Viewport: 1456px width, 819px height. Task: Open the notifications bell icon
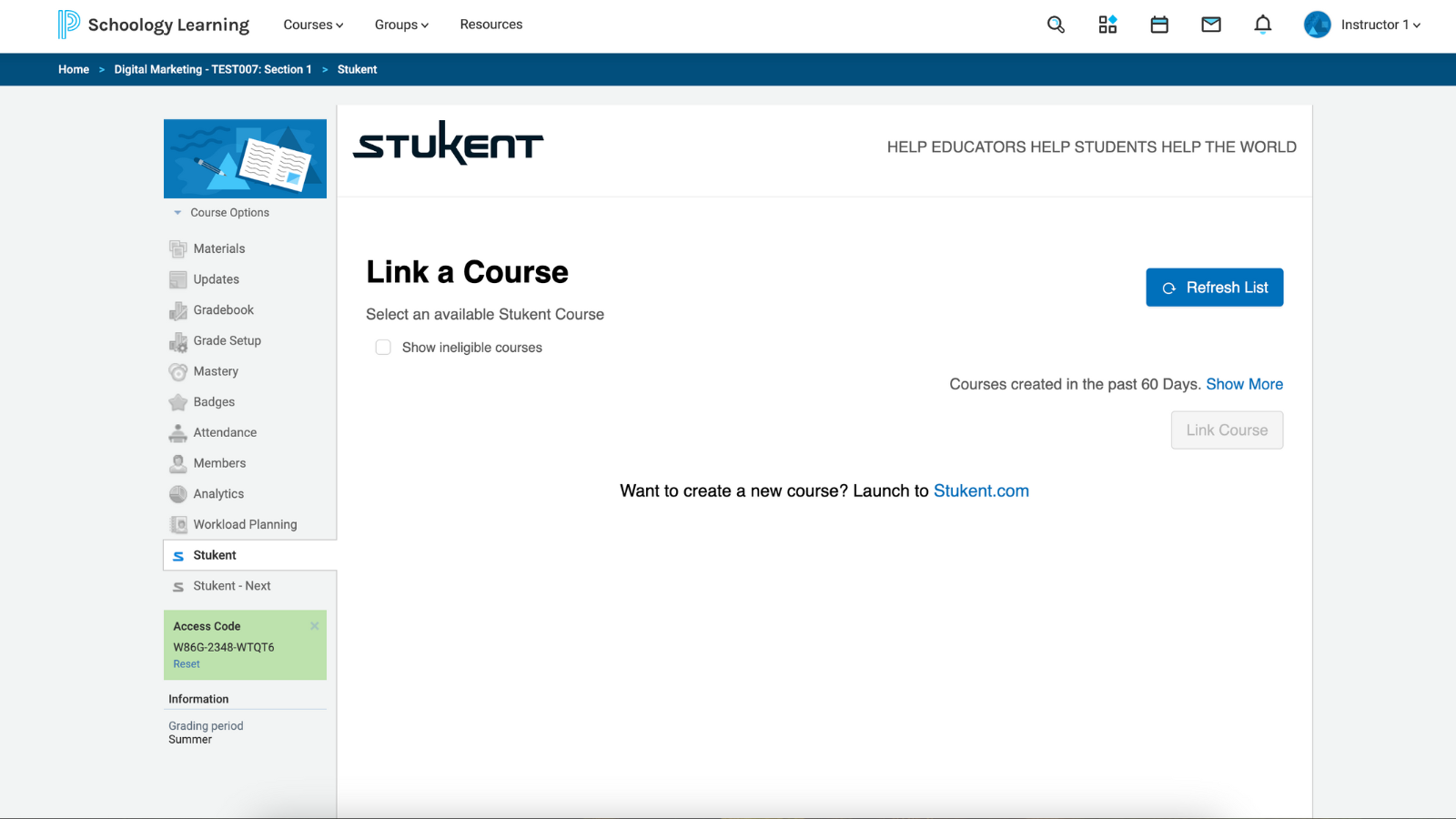(1263, 25)
